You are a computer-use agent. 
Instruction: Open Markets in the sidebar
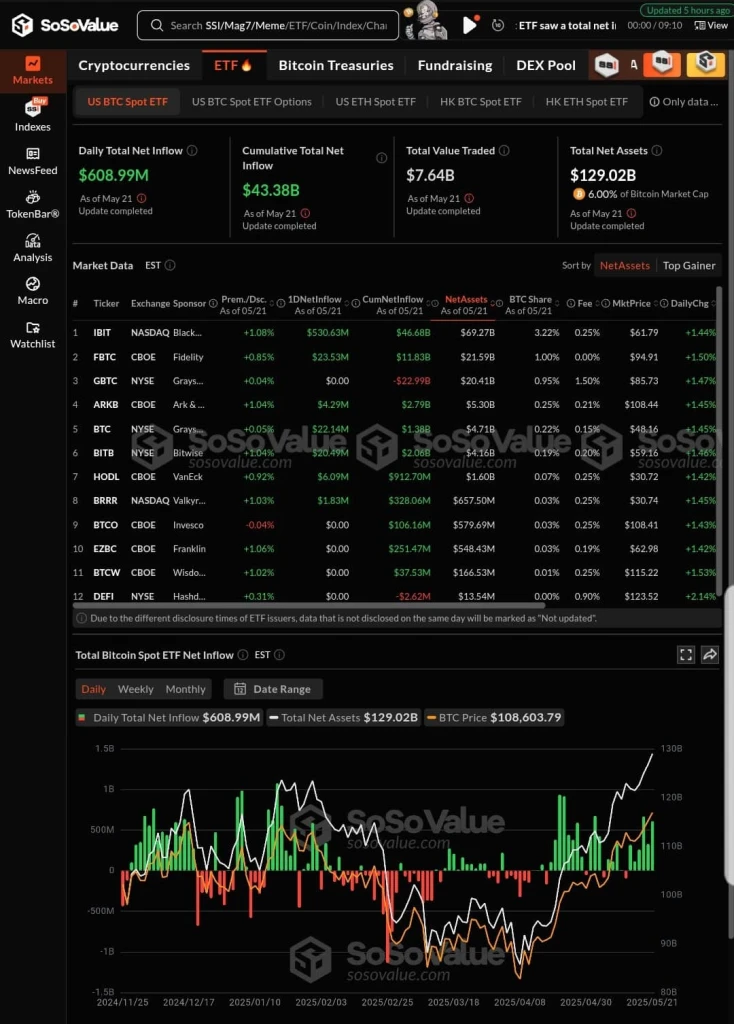tap(33, 71)
